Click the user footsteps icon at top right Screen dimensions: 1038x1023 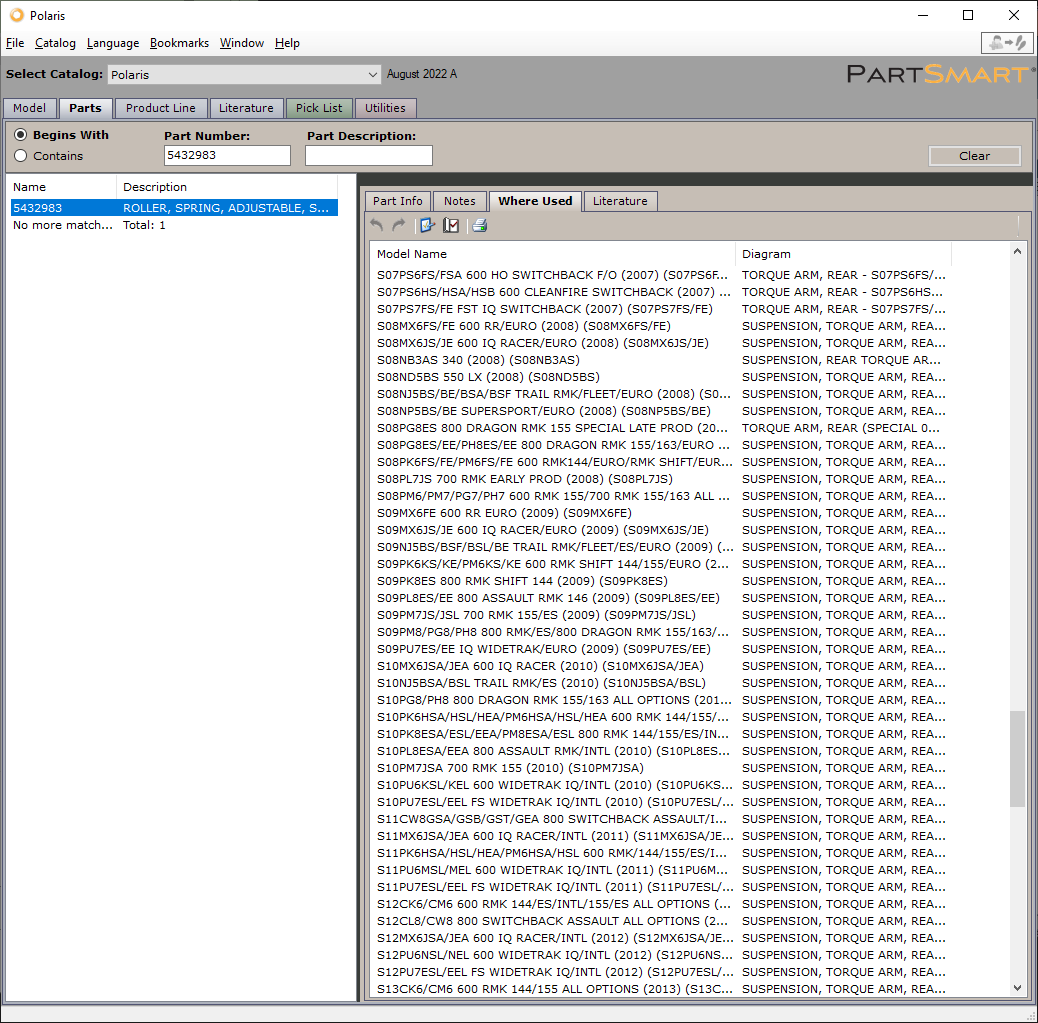coord(1007,43)
